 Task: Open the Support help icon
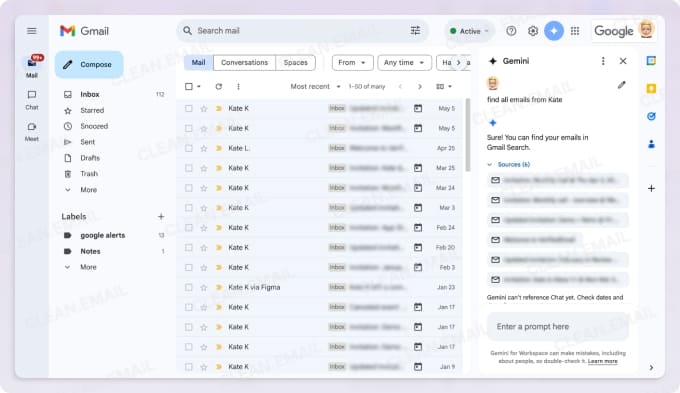click(x=511, y=31)
